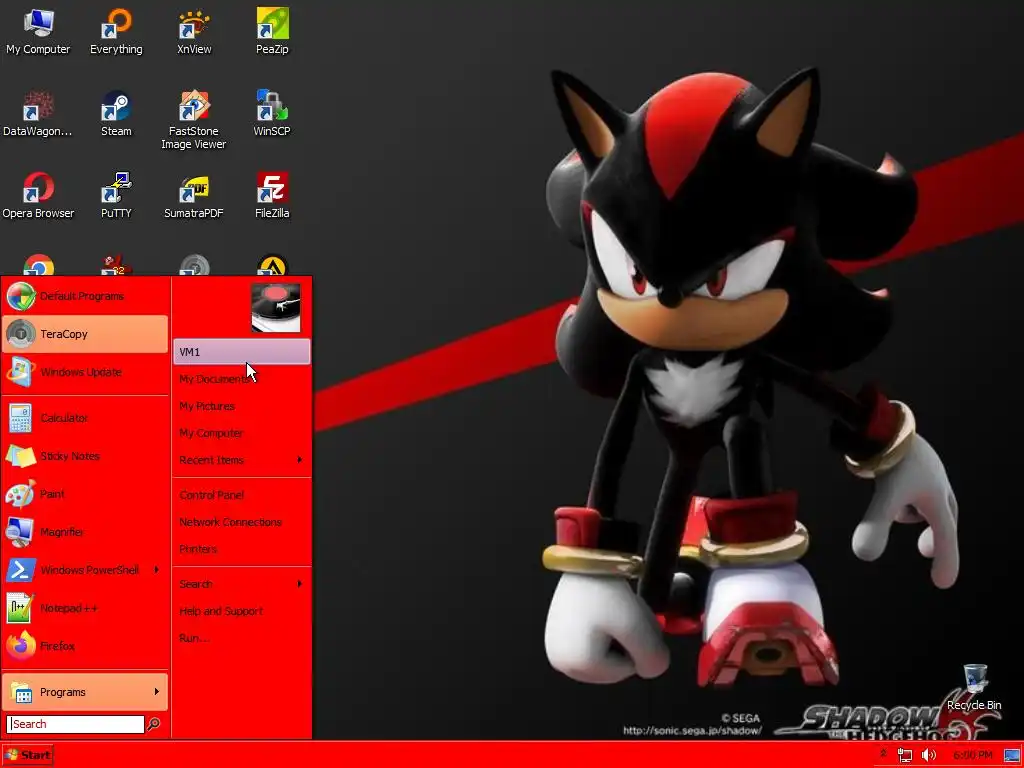Open Control Panel from Start menu
1024x768 pixels.
pyautogui.click(x=242, y=495)
